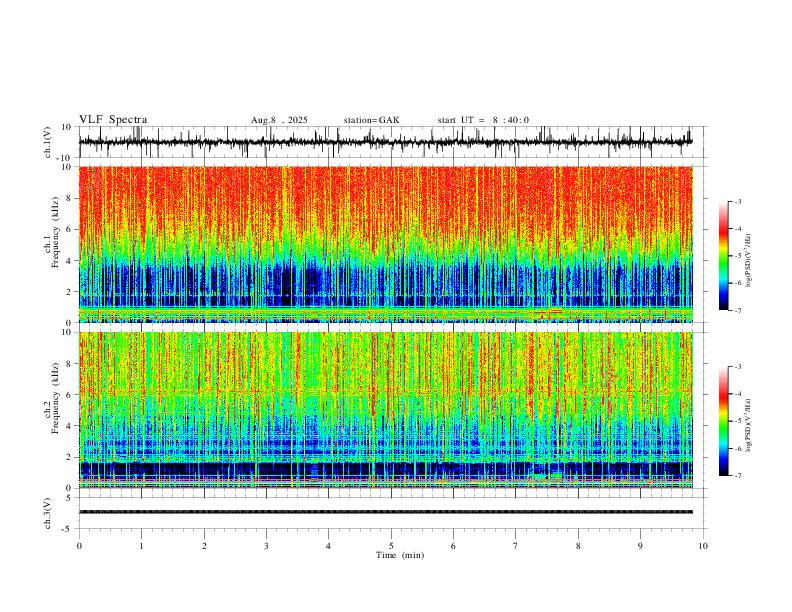Click inside the ch.2 spectrogram panel
The width and height of the screenshot is (792, 612).
point(385,410)
